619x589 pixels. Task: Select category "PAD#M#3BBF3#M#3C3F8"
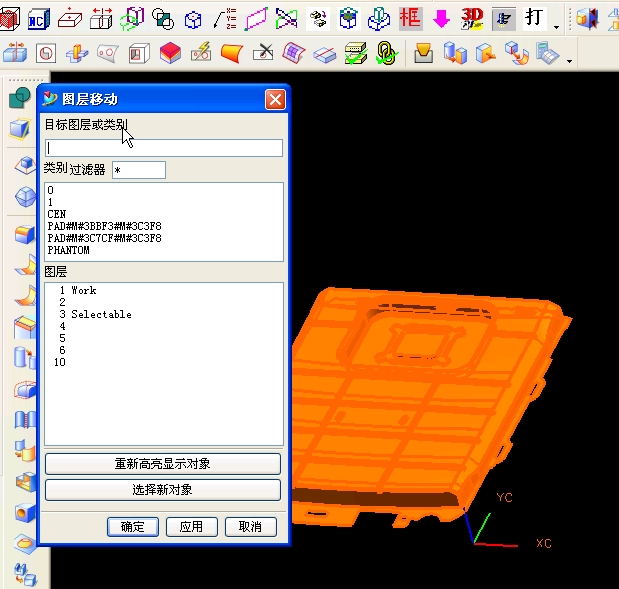pyautogui.click(x=164, y=226)
